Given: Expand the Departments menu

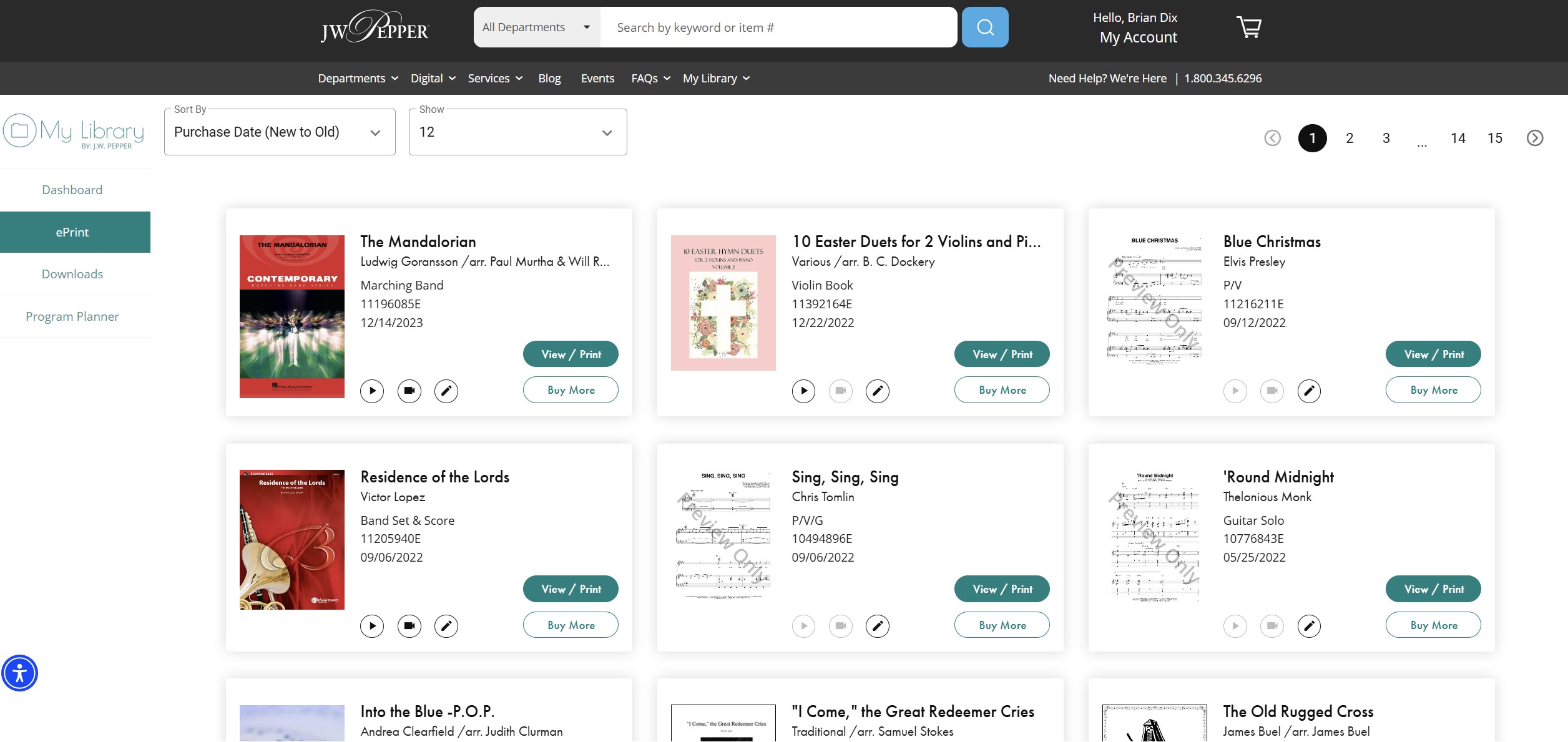Looking at the screenshot, I should tap(358, 78).
